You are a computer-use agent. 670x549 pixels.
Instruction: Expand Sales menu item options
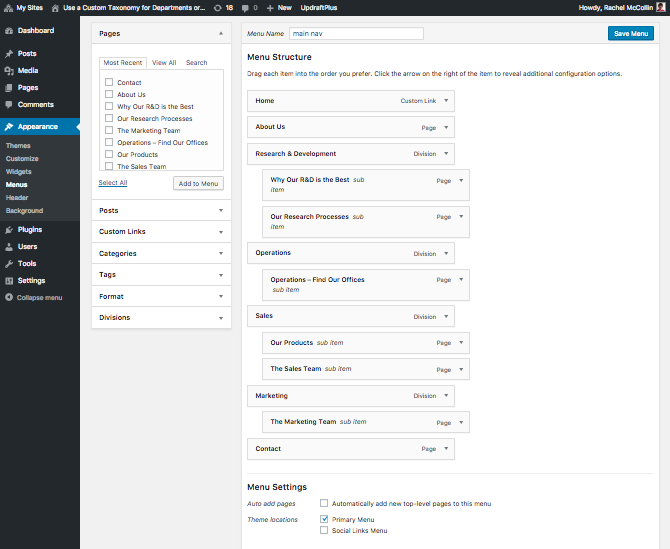446,317
